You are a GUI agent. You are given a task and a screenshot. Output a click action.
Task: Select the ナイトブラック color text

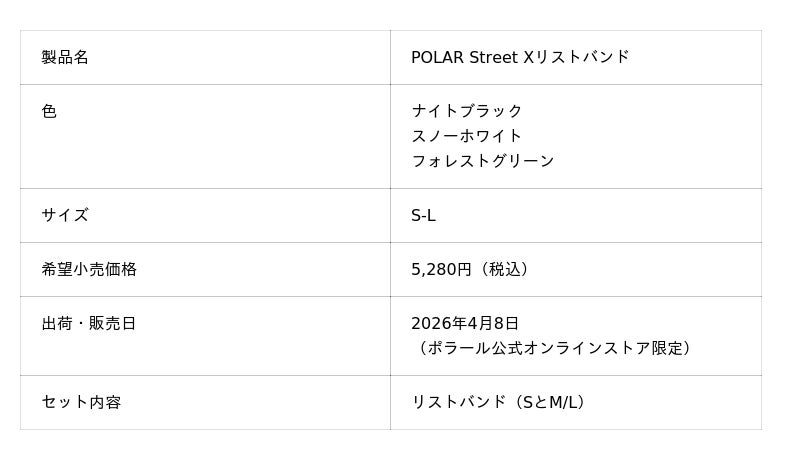tap(467, 111)
